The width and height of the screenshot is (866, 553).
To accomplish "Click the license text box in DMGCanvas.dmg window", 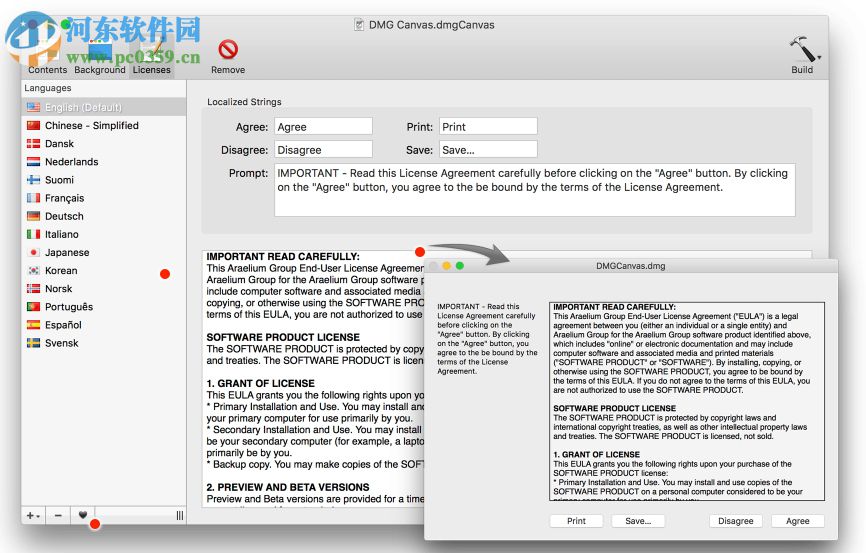I will click(x=687, y=401).
